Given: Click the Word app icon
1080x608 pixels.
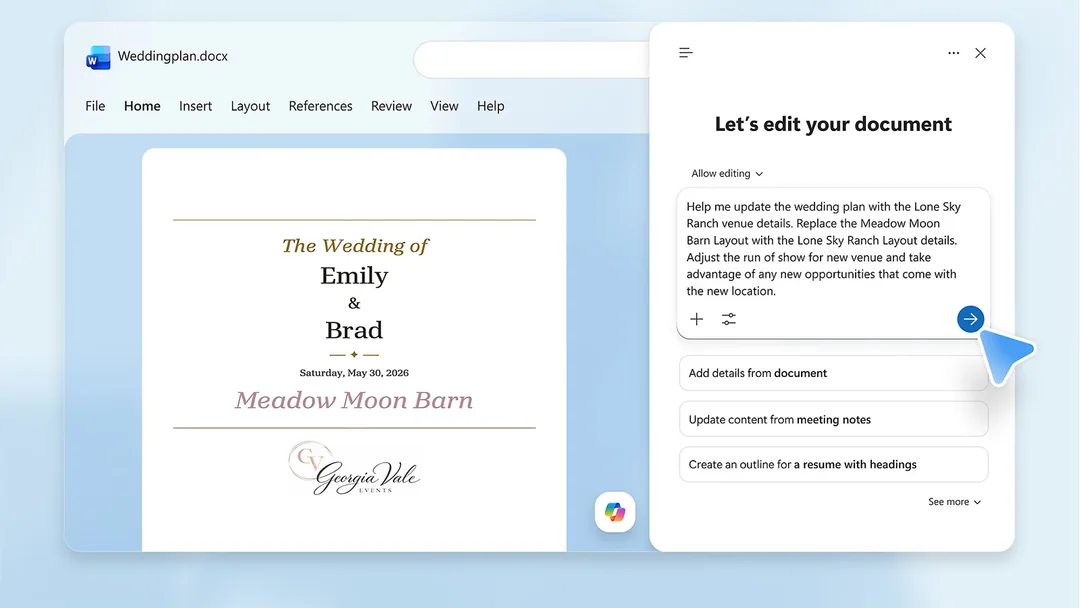Looking at the screenshot, I should 98,58.
